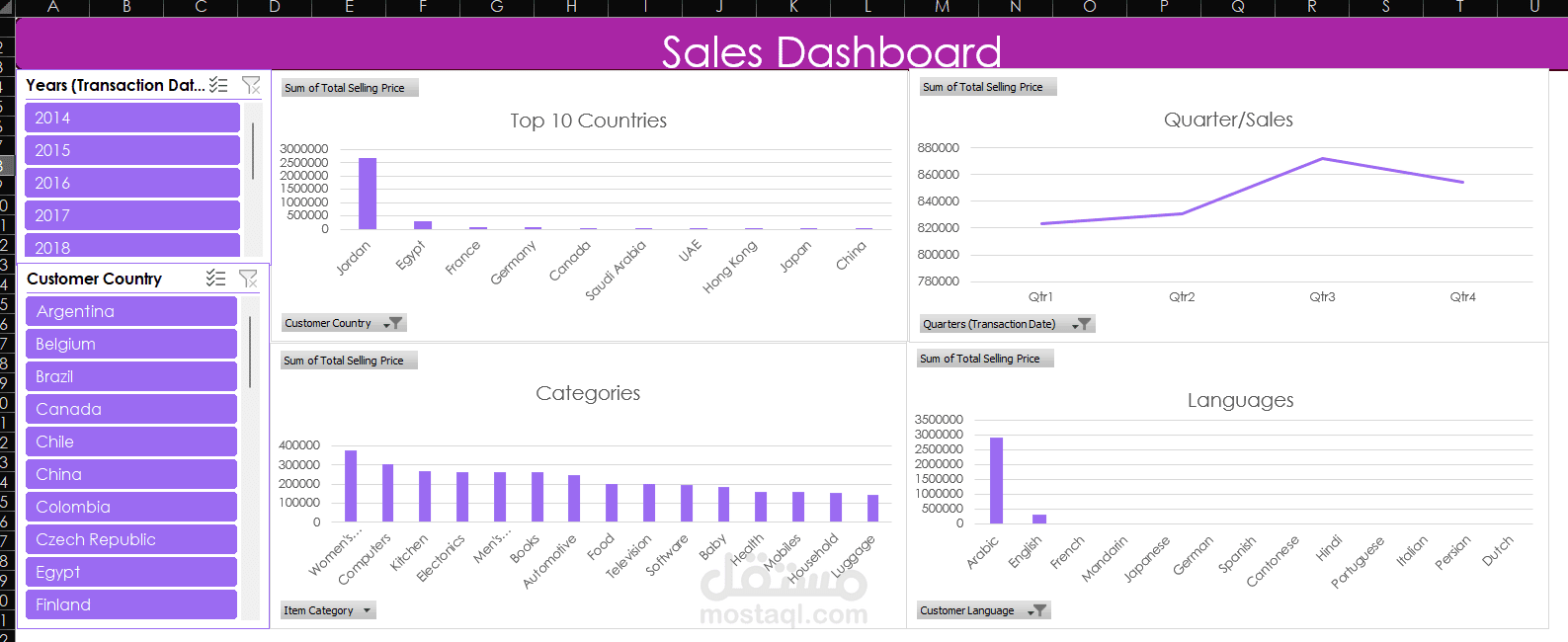Filter by Belgium in country slicer
The image size is (1568, 642).
(131, 344)
